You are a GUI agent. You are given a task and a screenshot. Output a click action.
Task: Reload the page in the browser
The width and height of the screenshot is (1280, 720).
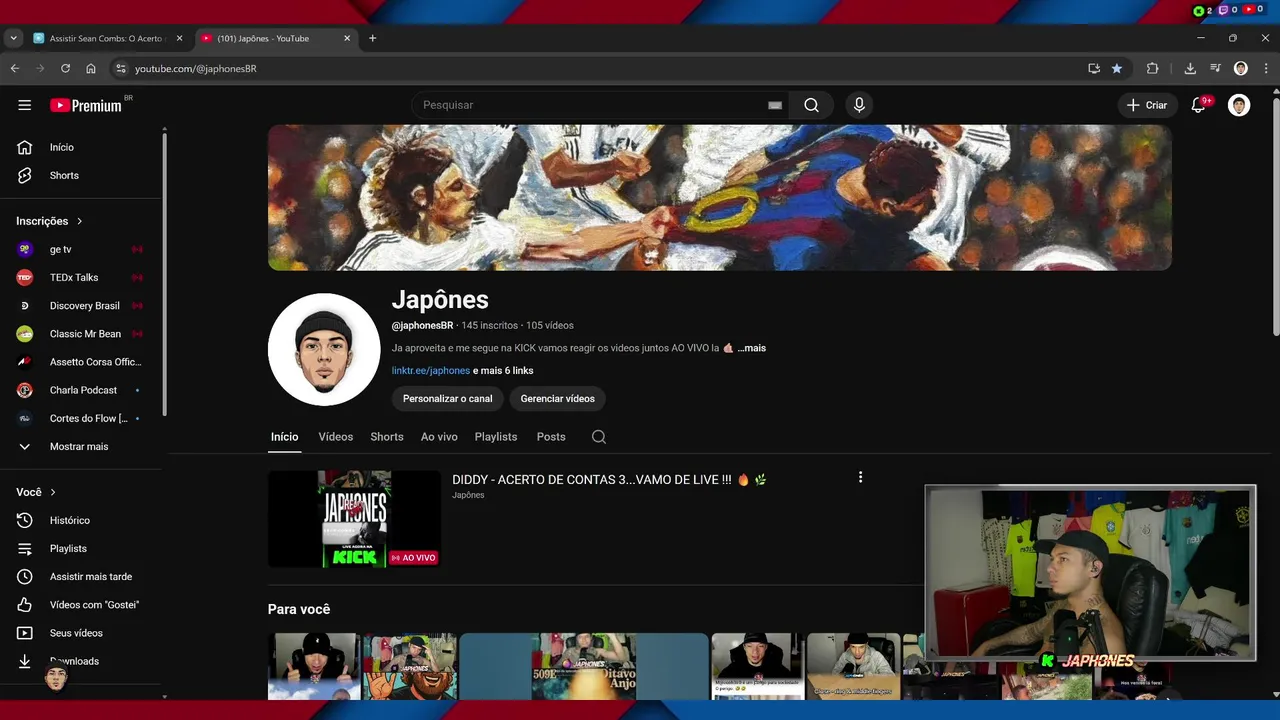click(x=65, y=68)
